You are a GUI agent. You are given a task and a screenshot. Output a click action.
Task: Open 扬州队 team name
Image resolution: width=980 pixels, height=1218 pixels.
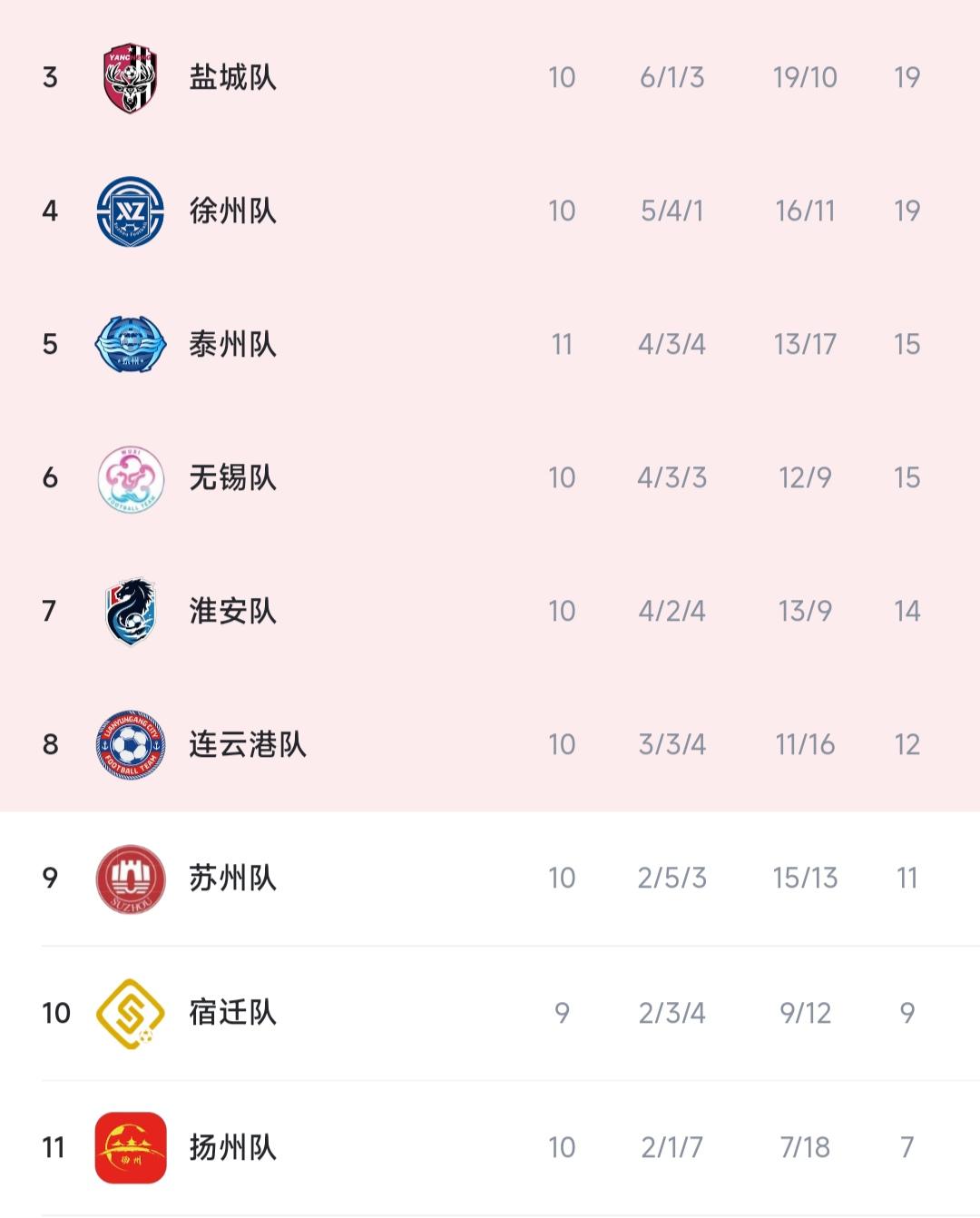pos(232,1147)
